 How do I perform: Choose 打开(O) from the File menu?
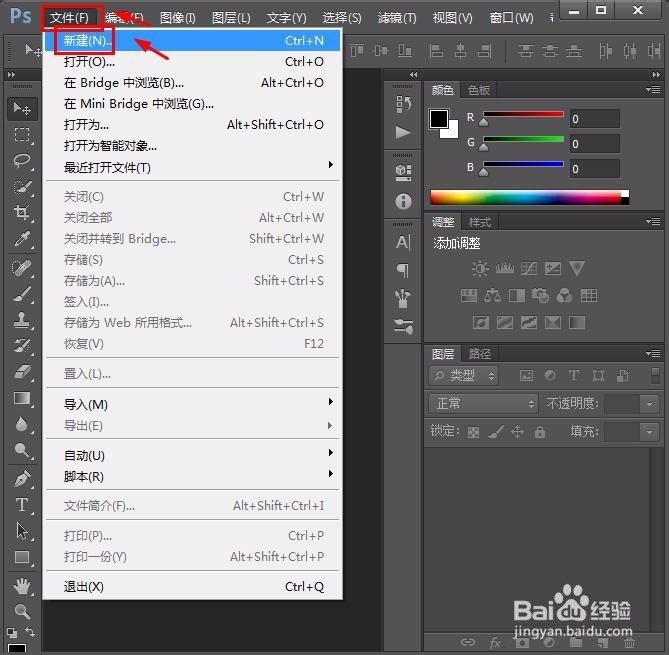(193, 61)
